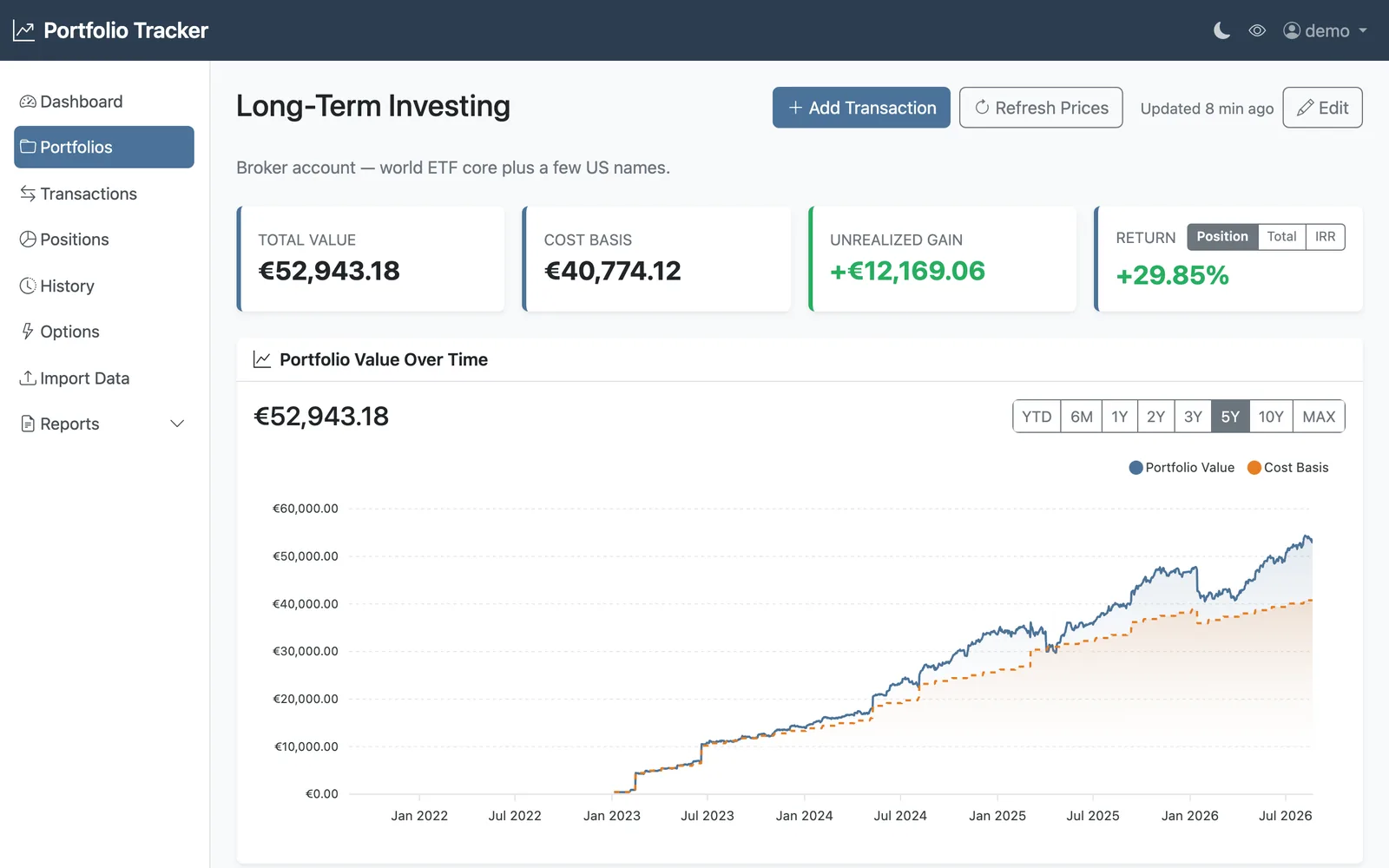The height and width of the screenshot is (868, 1389).
Task: Toggle the Portfolio Value legend series
Action: [1182, 468]
